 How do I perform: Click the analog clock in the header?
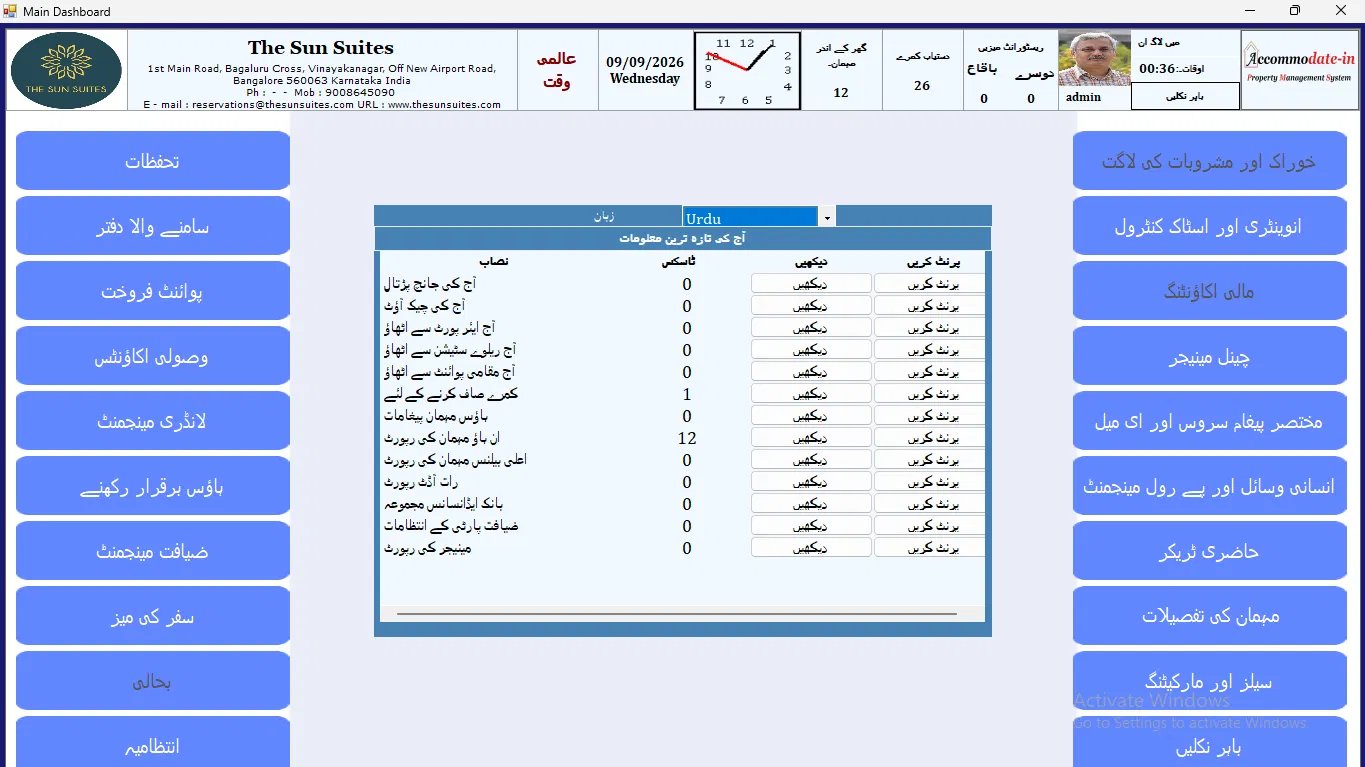click(x=747, y=71)
